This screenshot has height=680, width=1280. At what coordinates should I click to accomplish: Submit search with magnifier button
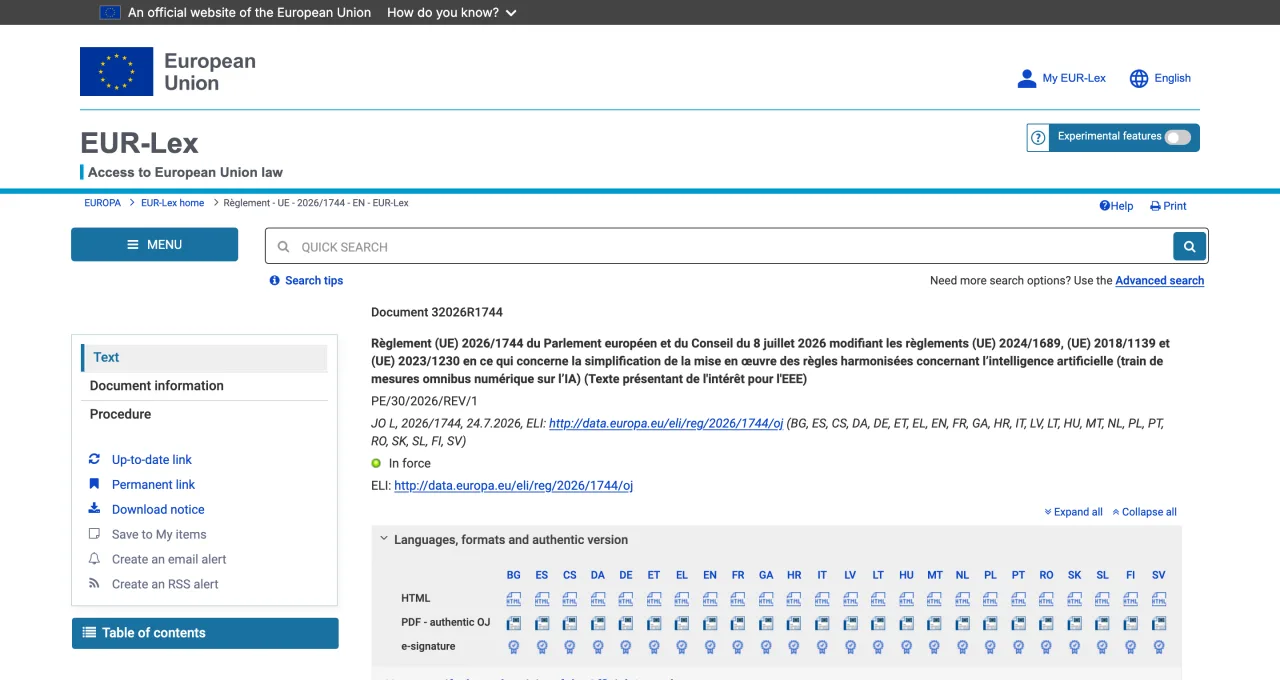pyautogui.click(x=1190, y=247)
